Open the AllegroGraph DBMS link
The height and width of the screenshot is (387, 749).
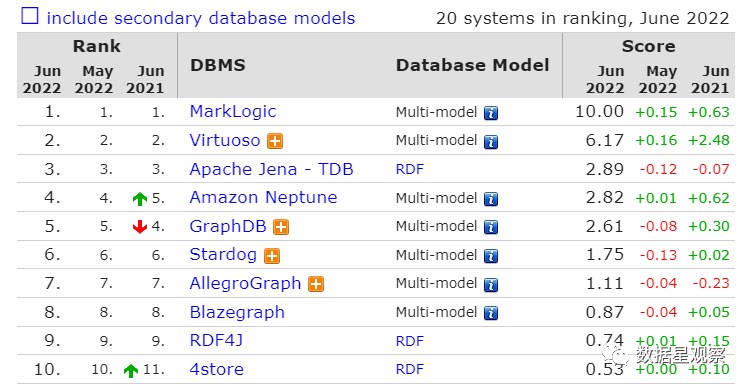click(245, 283)
